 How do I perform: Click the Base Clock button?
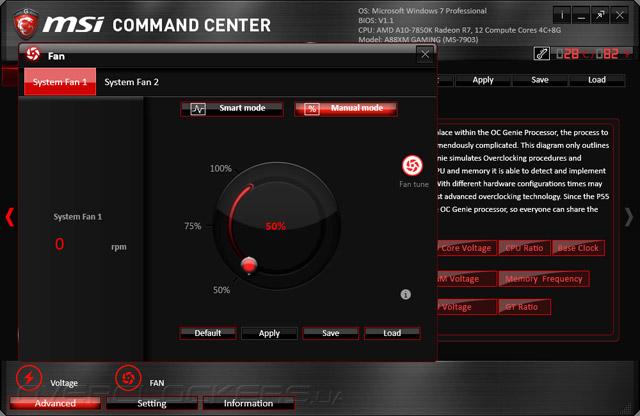pos(578,248)
